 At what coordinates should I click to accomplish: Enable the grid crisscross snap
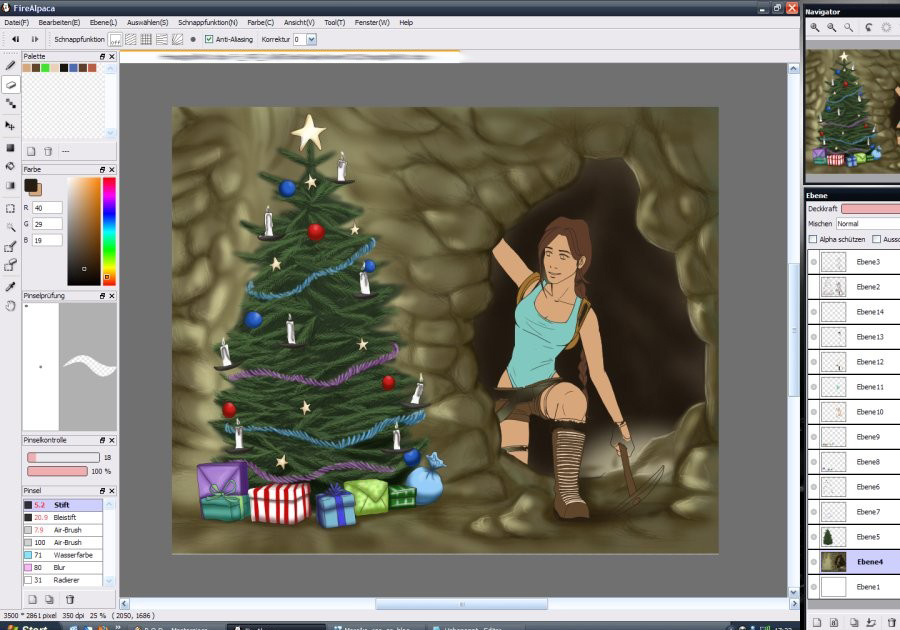click(x=146, y=40)
